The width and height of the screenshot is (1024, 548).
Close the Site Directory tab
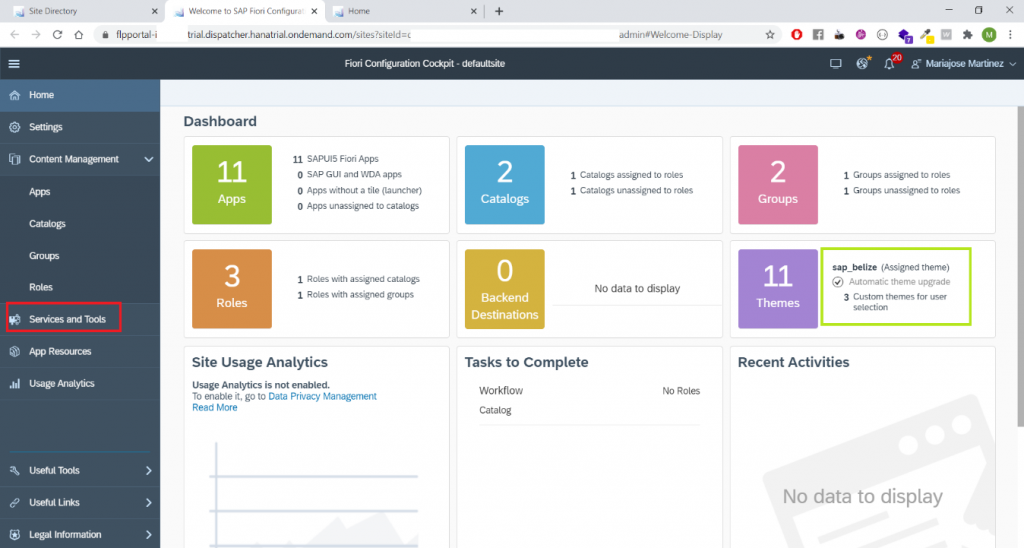point(154,11)
